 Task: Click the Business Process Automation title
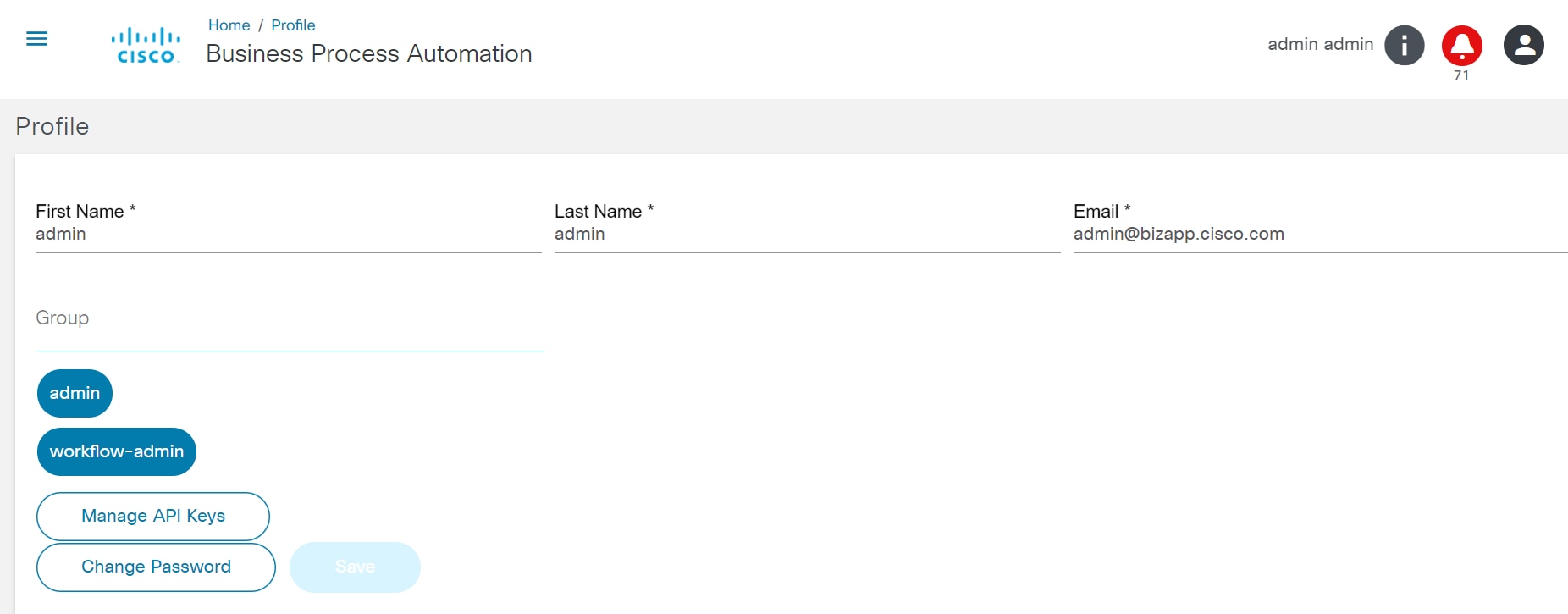point(369,53)
